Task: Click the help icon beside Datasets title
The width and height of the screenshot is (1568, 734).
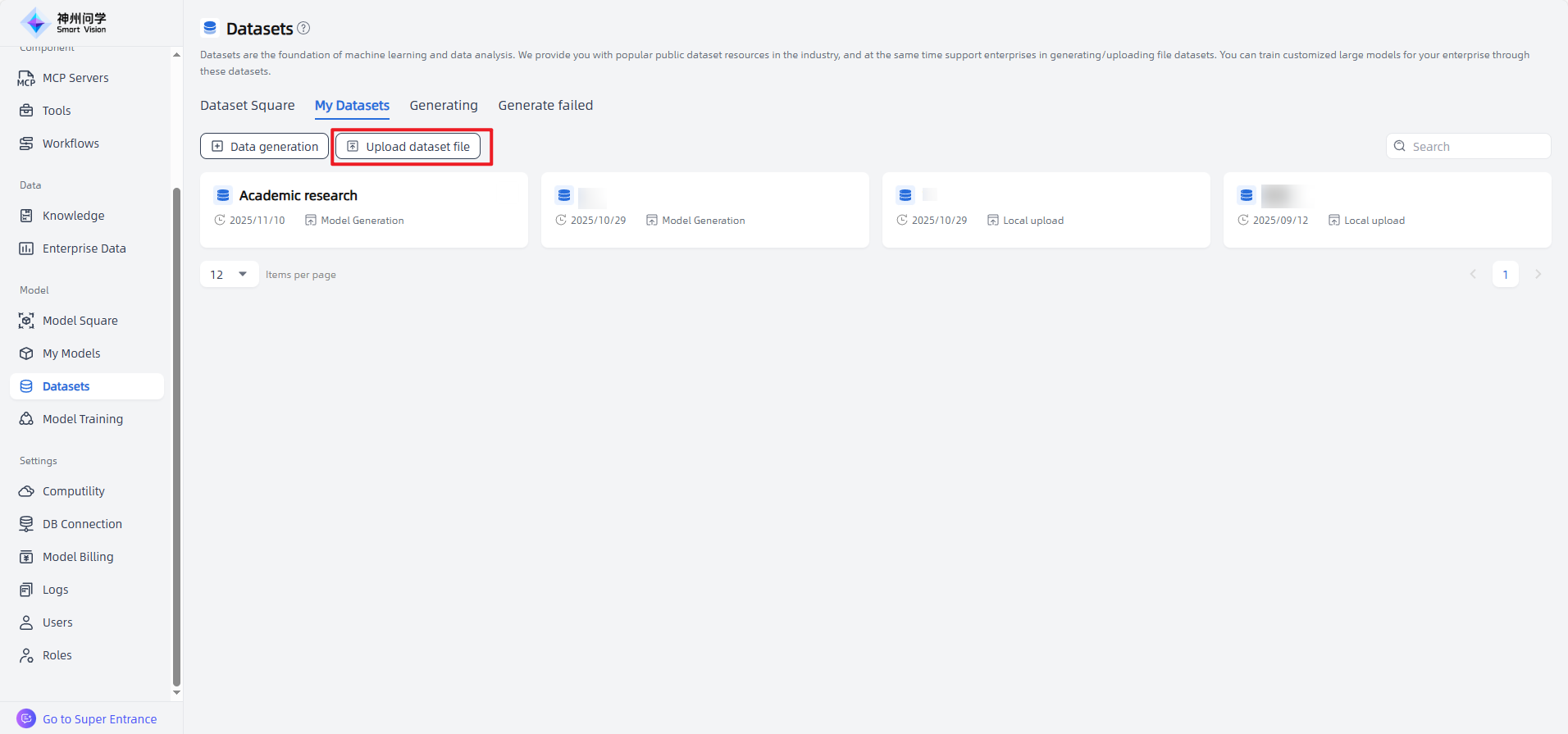Action: pos(303,28)
